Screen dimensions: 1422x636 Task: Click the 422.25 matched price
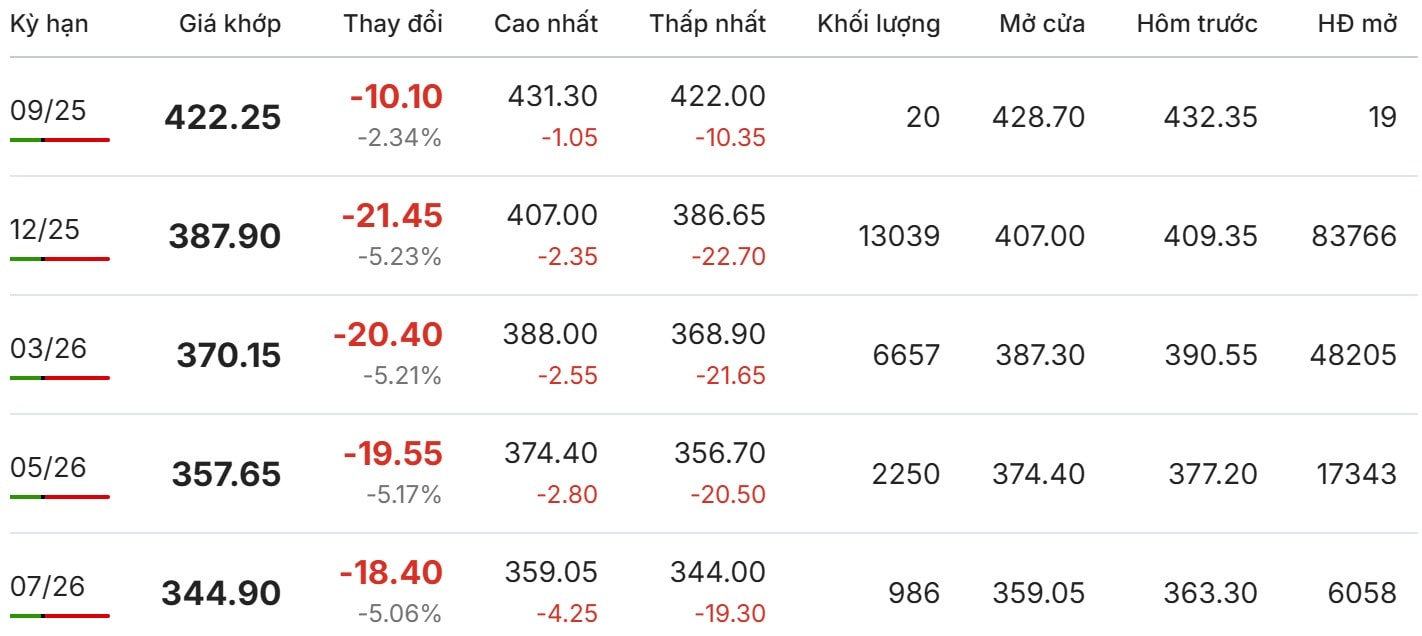point(223,118)
